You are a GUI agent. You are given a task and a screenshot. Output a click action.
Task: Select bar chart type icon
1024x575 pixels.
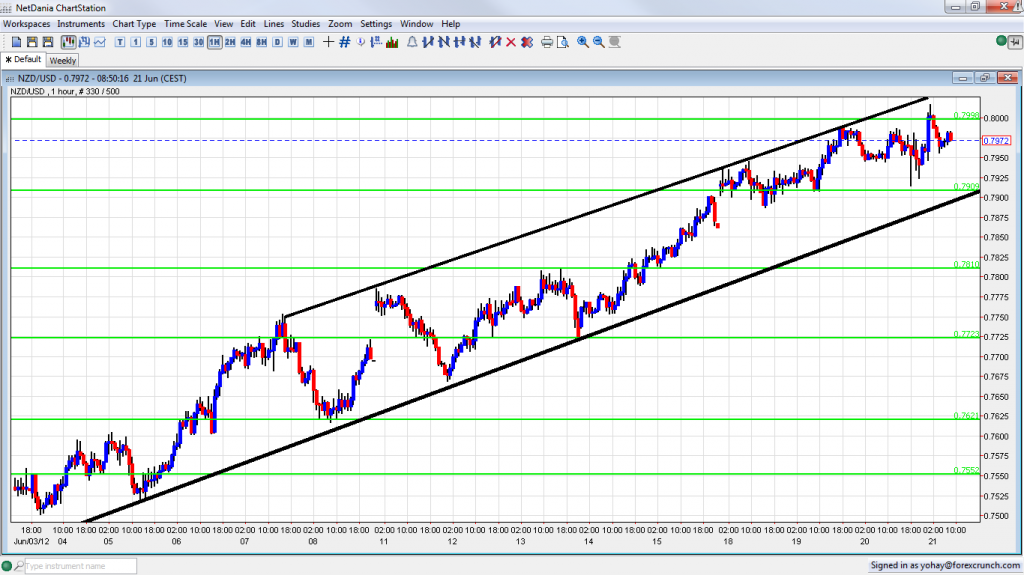pyautogui.click(x=84, y=42)
